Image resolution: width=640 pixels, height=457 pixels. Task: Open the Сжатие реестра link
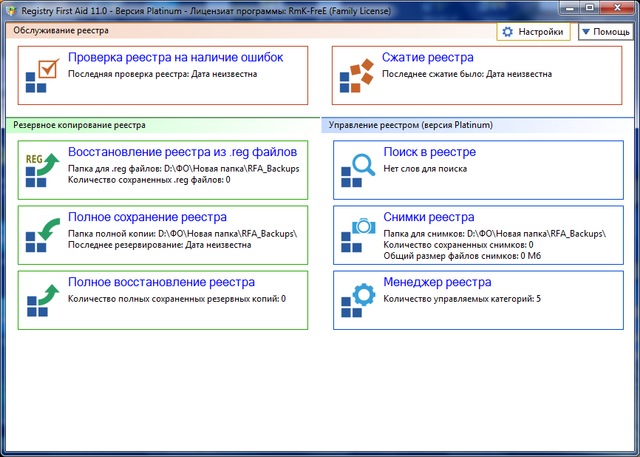tap(427, 58)
